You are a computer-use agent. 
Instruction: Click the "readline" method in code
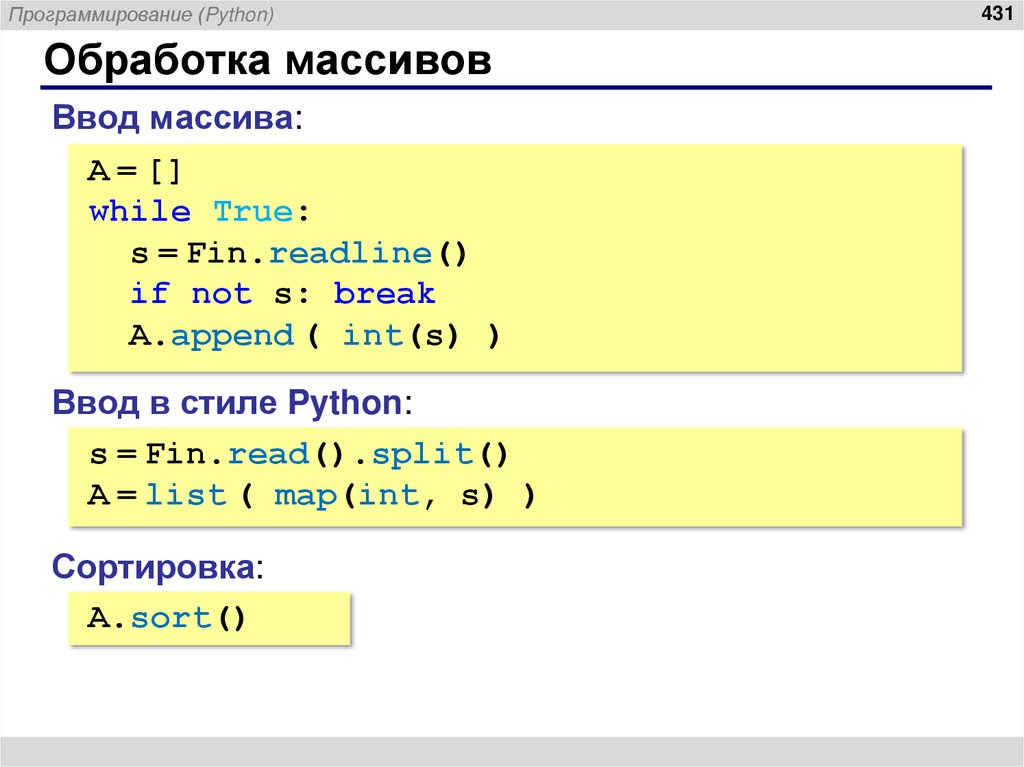coord(351,253)
